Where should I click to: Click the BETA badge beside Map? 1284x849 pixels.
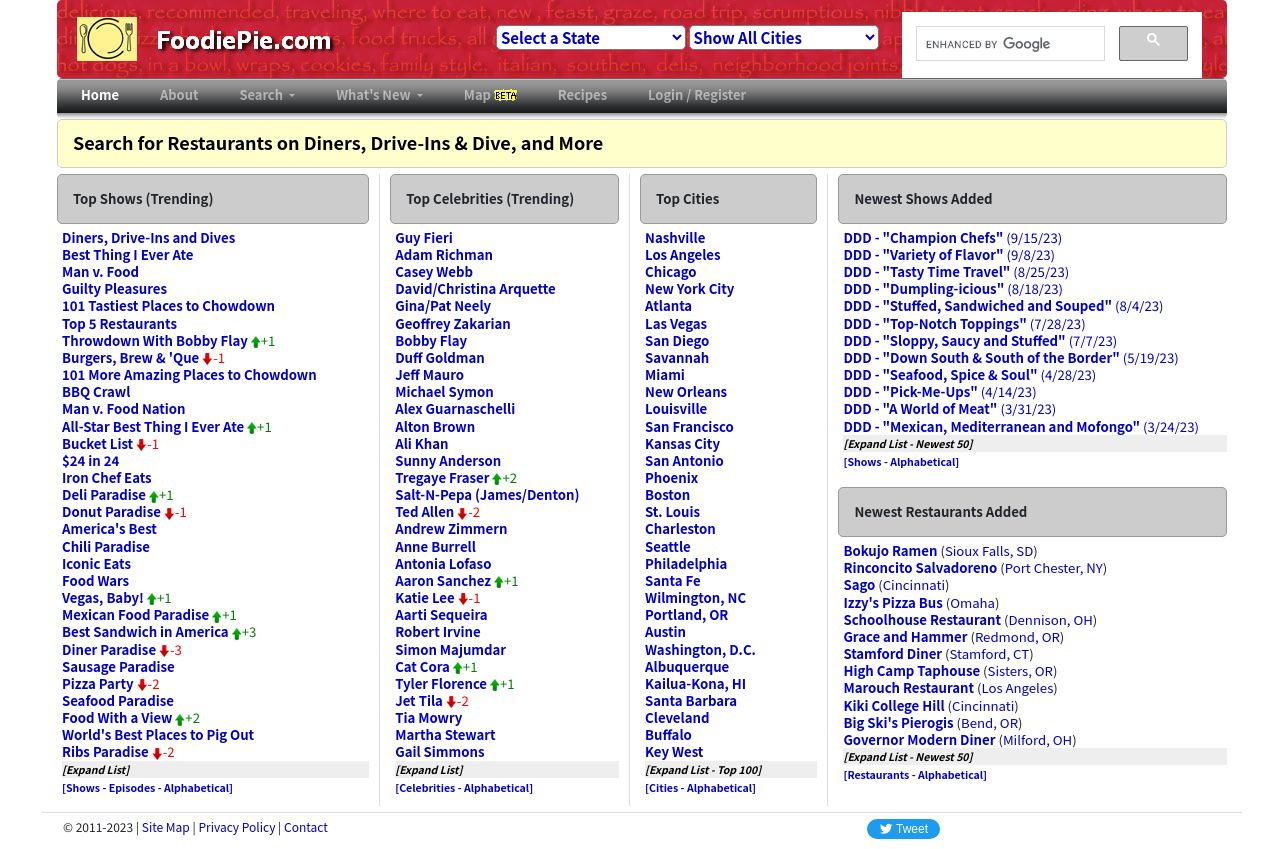click(505, 95)
